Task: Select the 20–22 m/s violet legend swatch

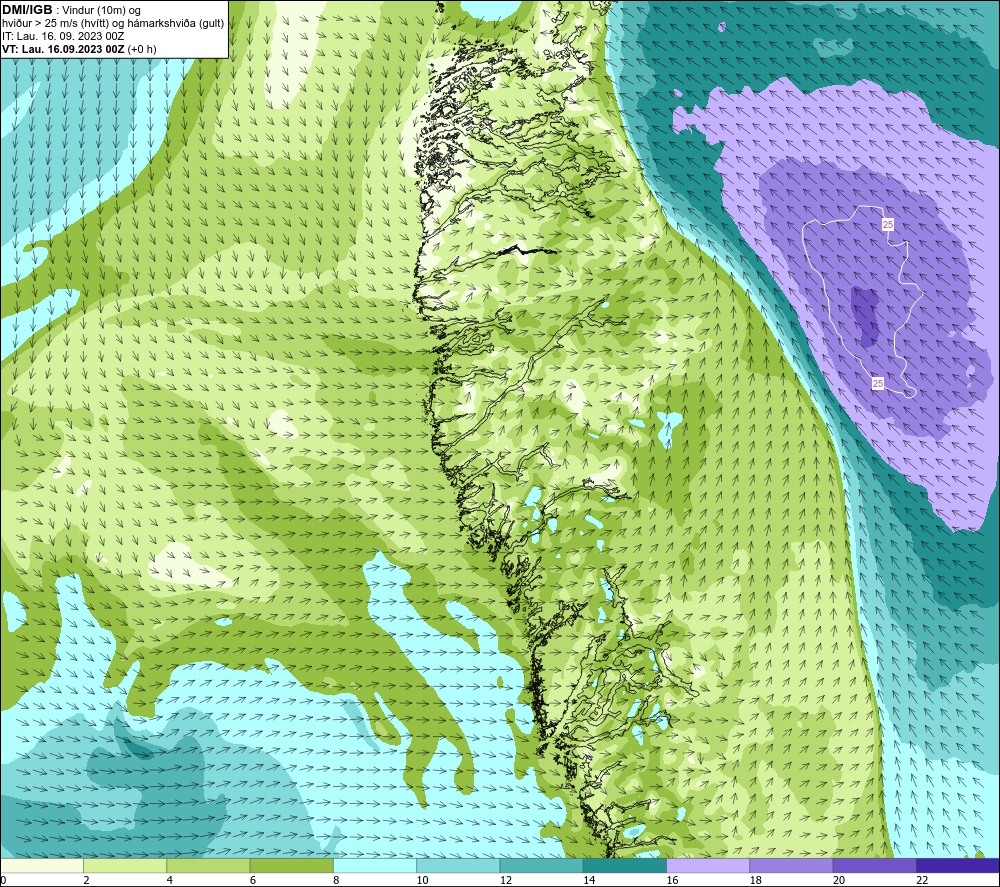Action: coord(874,865)
